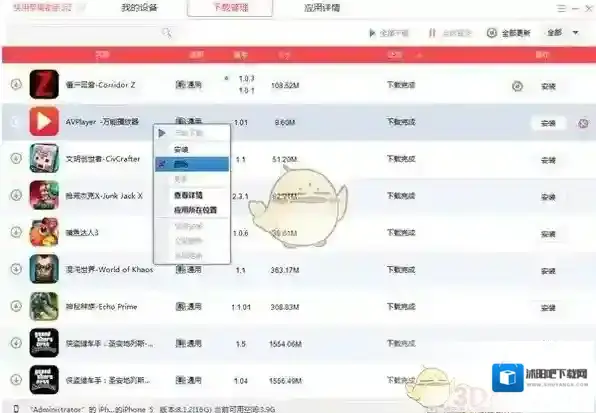Screen dimensions: 596x413
Task: Click the 1556.49M size value
Action: (285, 380)
